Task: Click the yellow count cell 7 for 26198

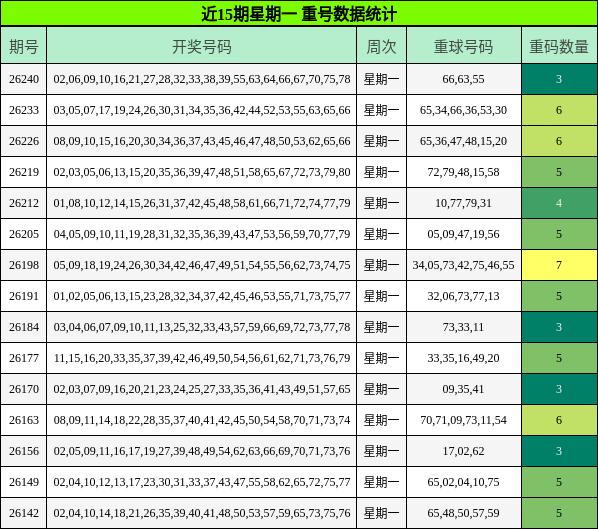Action: pos(559,265)
